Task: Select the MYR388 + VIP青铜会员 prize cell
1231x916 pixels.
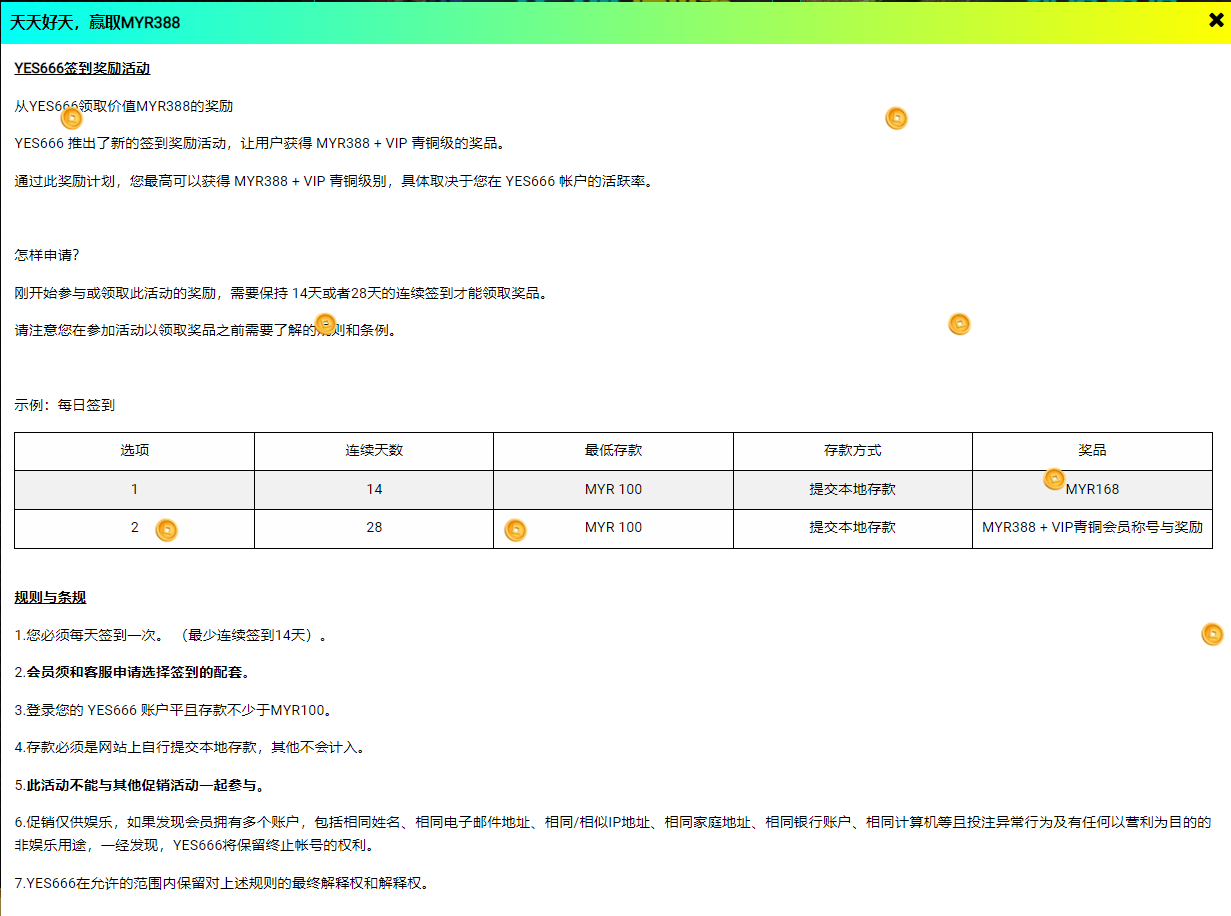Action: [1092, 528]
